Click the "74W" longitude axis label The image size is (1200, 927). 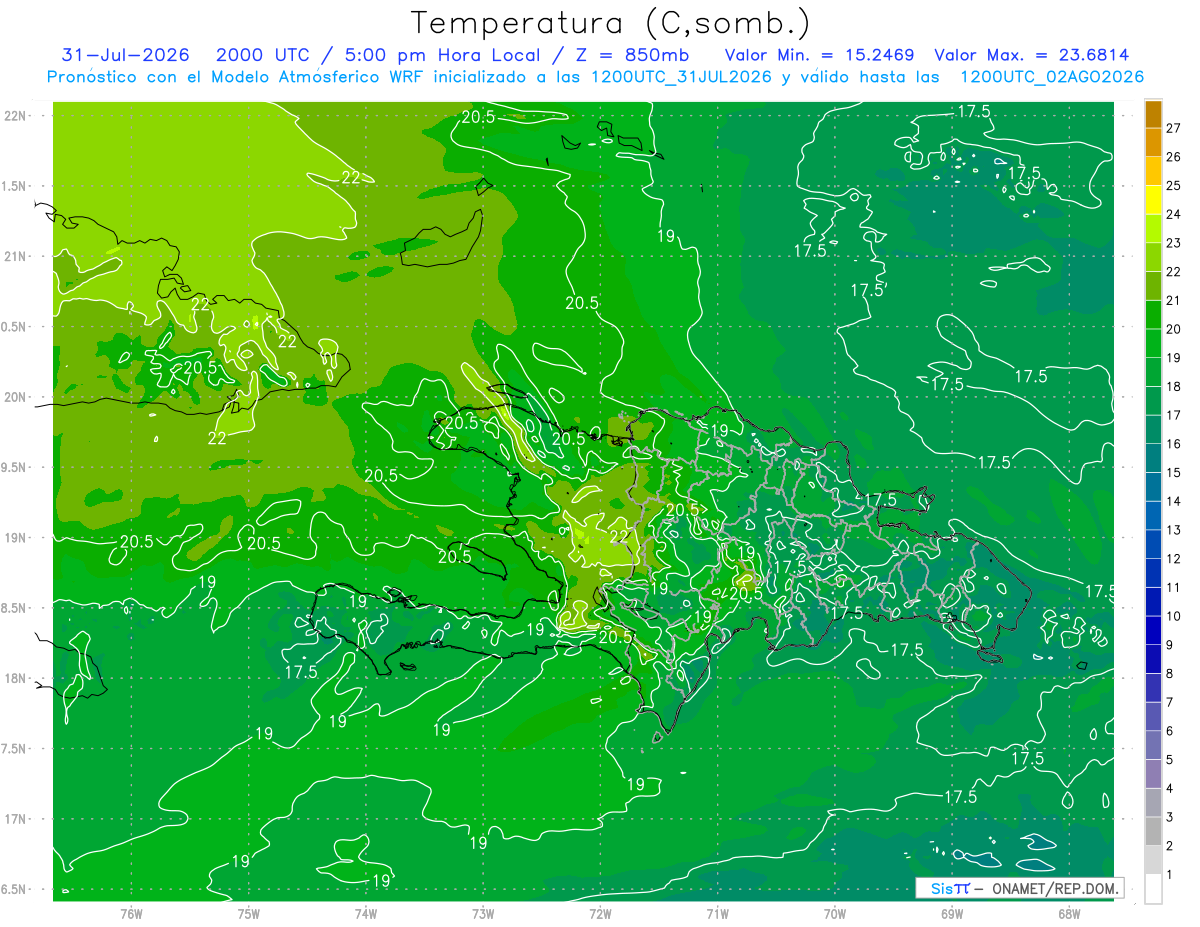coord(366,913)
